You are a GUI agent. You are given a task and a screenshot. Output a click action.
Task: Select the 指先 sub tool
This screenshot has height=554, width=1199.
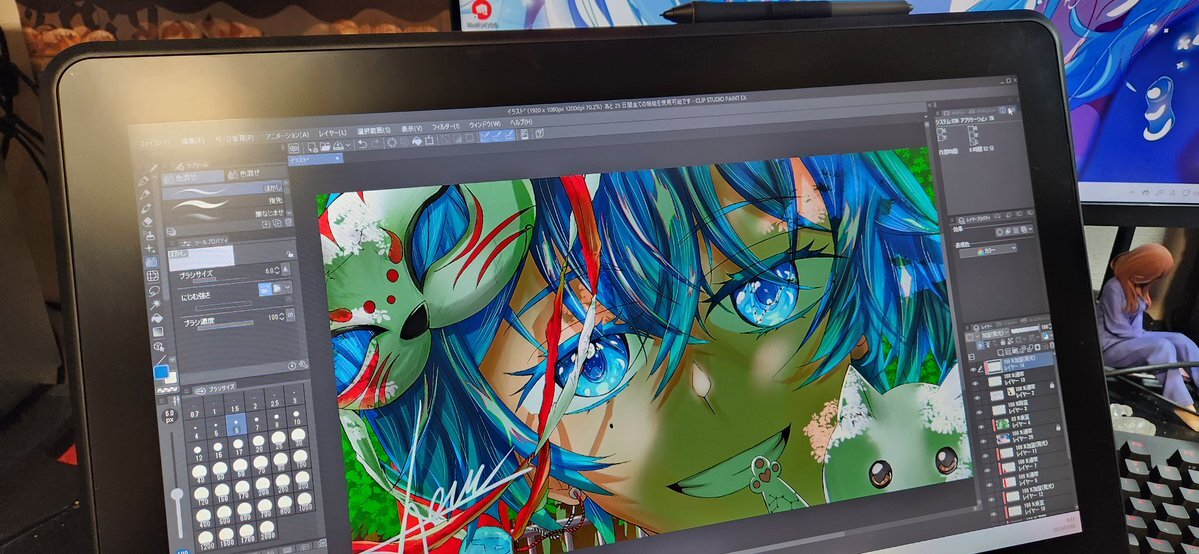(223, 201)
